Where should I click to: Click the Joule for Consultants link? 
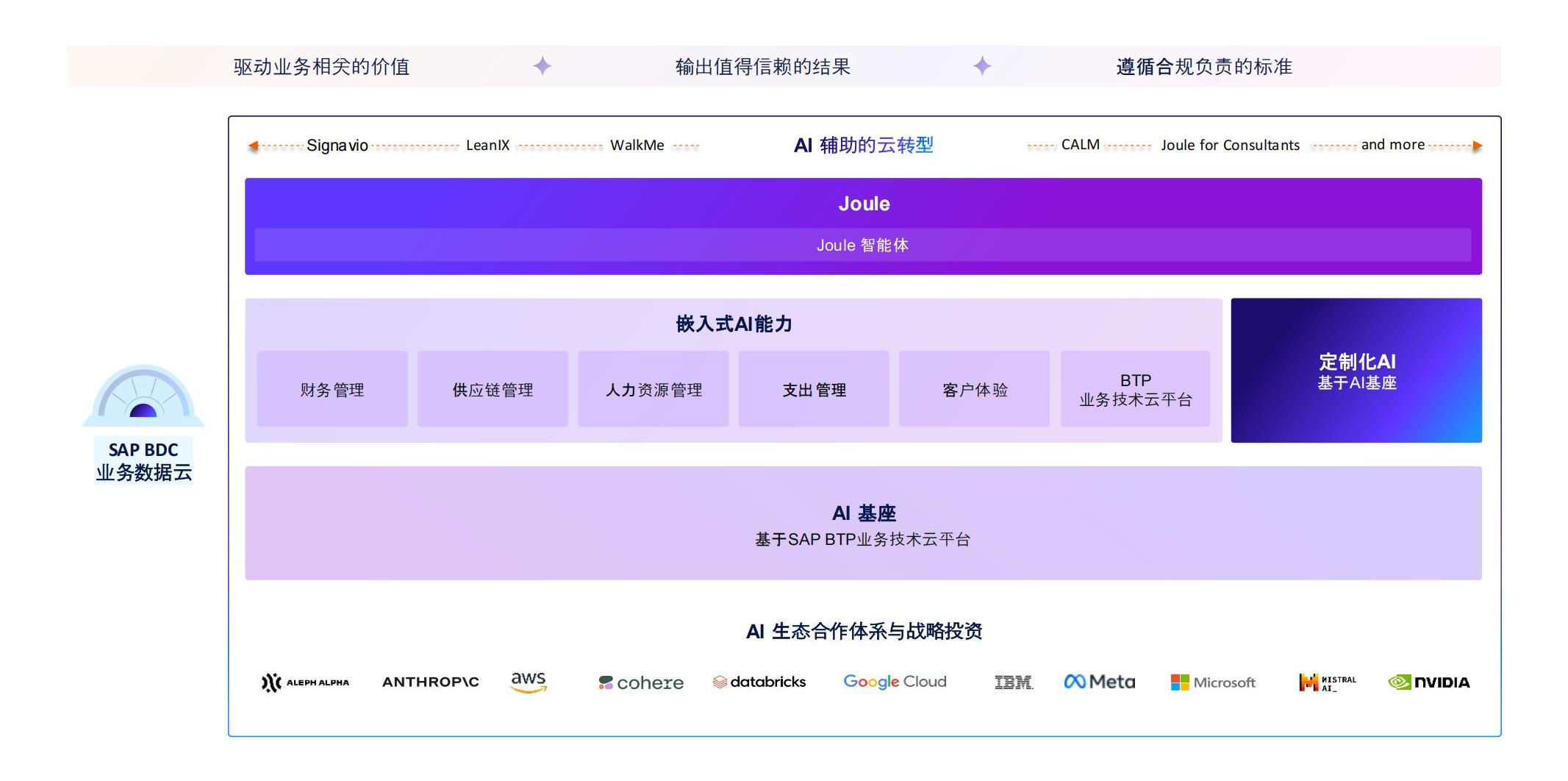pos(1230,145)
